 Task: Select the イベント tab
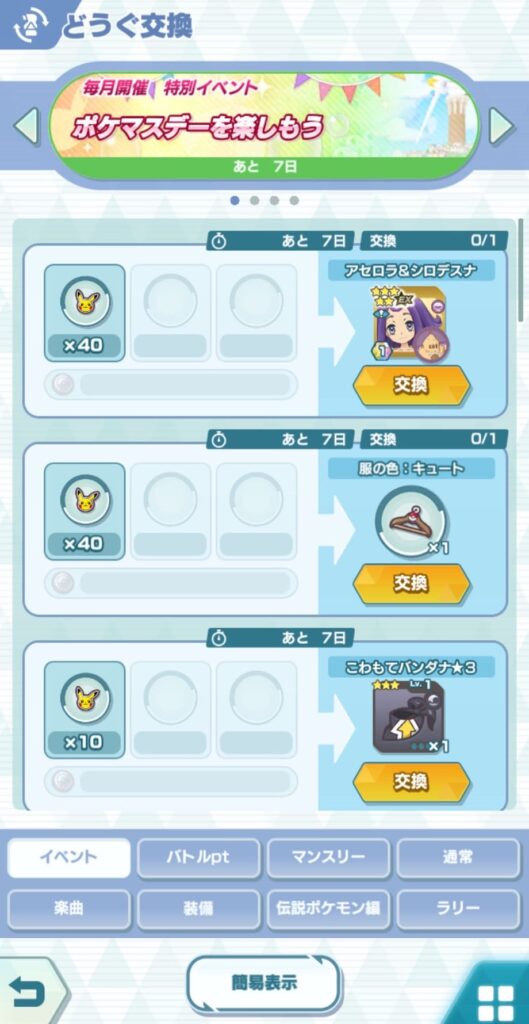[69, 857]
